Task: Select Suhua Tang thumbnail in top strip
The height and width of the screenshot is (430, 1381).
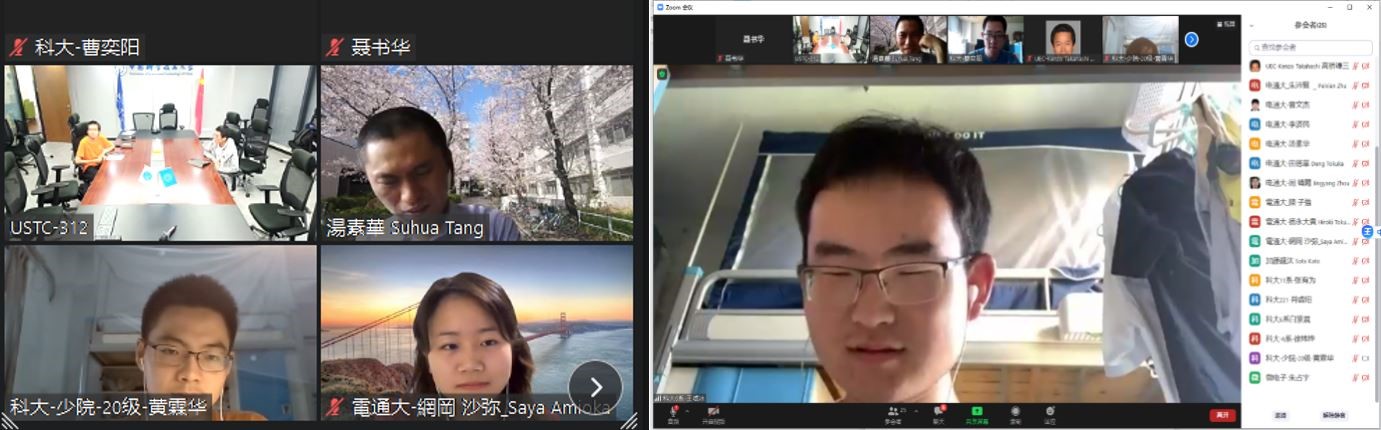Action: (x=908, y=40)
